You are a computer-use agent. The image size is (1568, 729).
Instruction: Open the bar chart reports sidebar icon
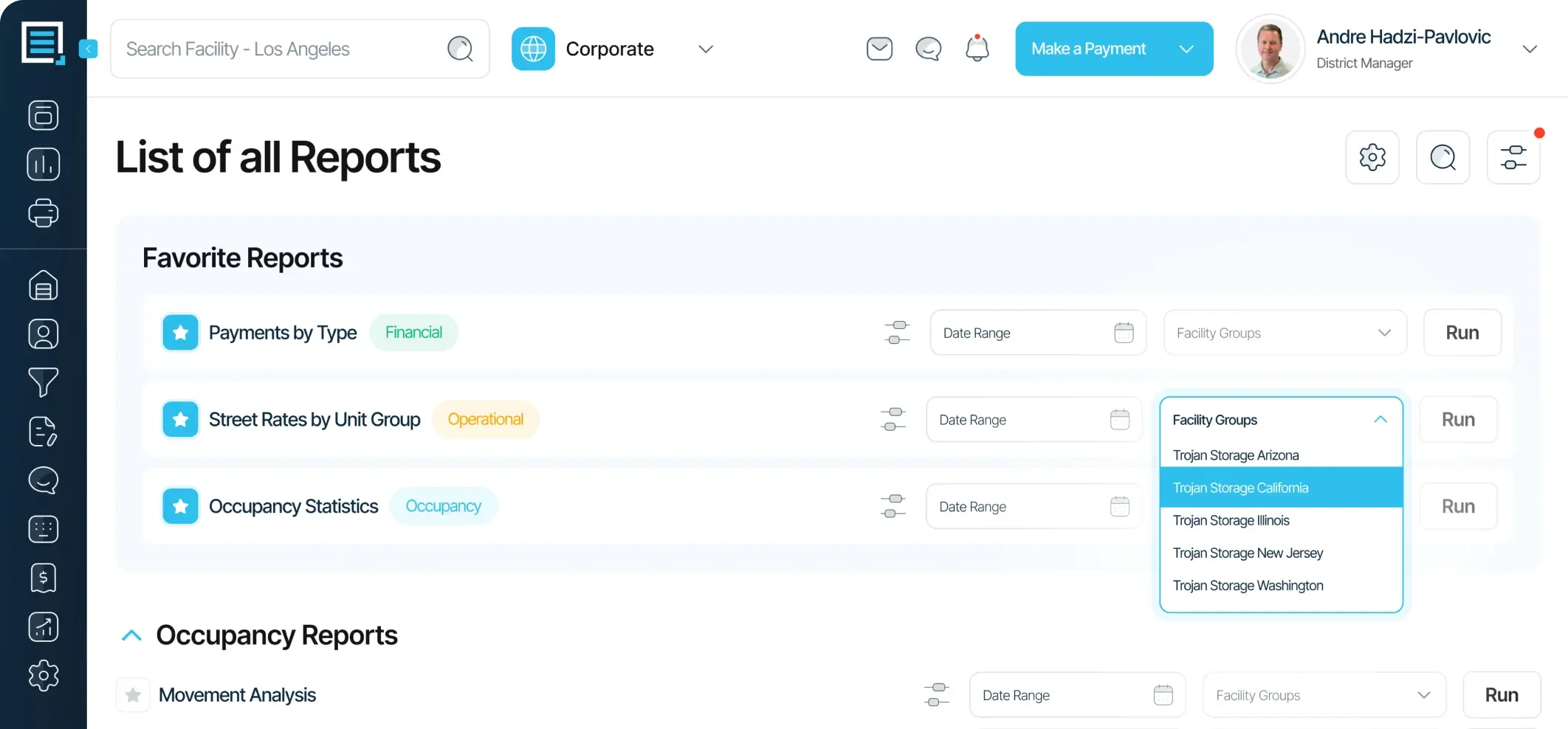pos(44,164)
